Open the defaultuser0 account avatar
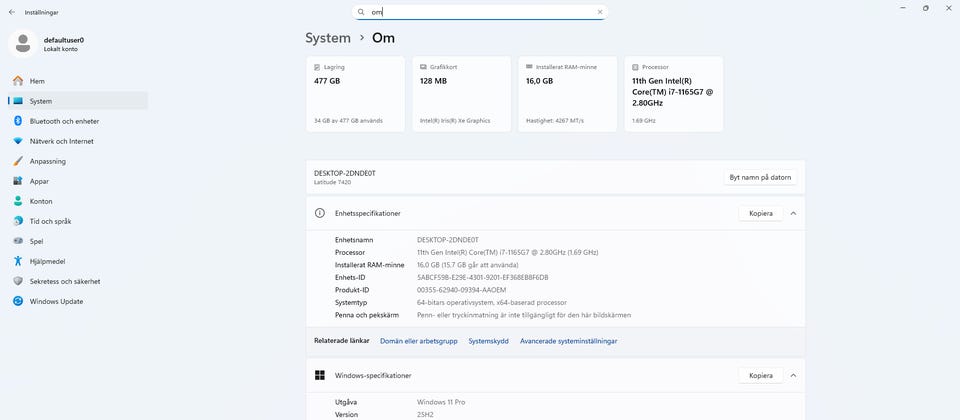 23,43
